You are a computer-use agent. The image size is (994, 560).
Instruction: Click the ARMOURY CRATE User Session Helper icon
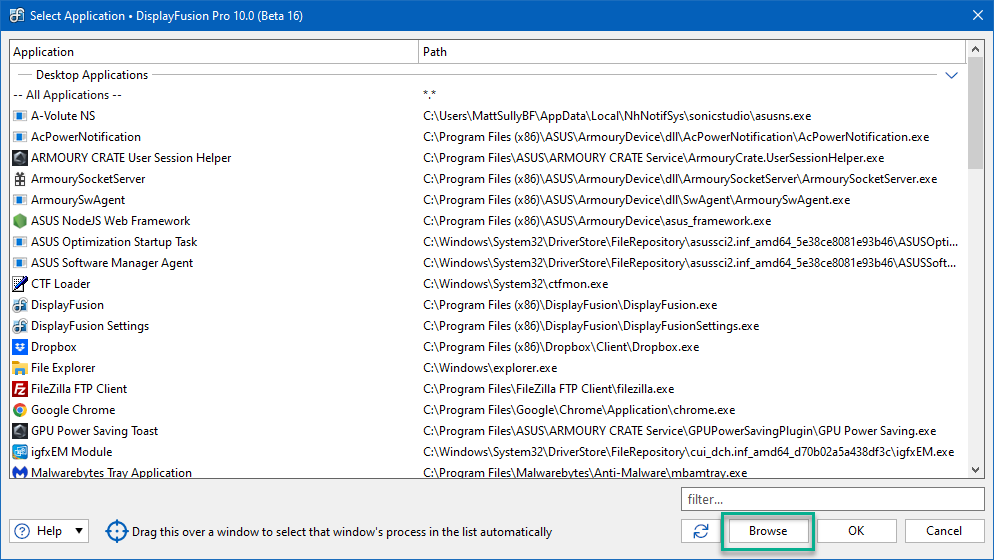tap(20, 158)
